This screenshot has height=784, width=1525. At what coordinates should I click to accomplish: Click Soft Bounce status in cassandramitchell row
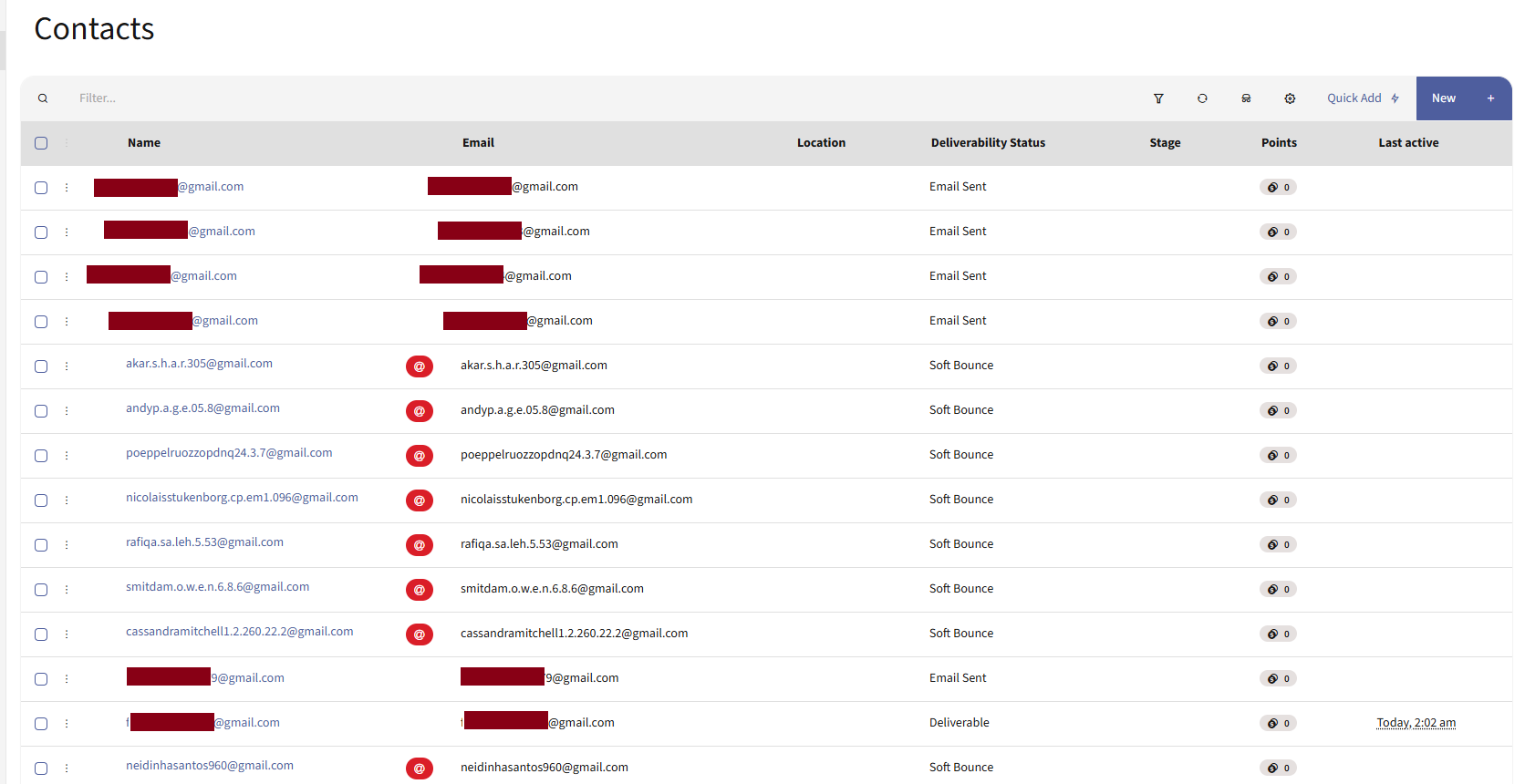pos(961,634)
